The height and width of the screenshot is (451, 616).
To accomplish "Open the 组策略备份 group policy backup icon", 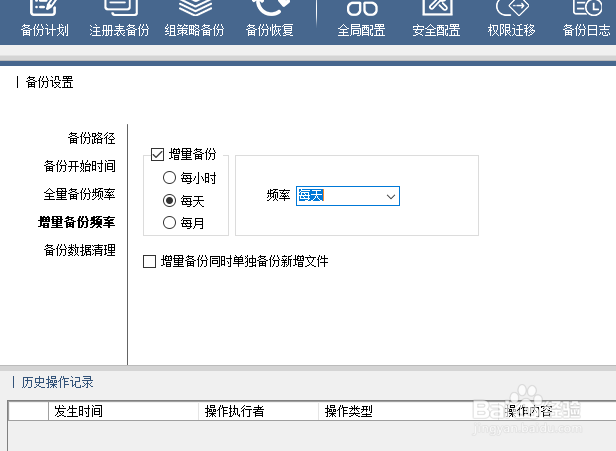I will [194, 19].
